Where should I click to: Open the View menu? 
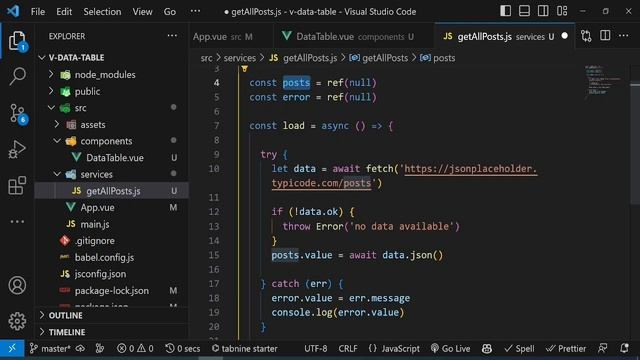142,11
